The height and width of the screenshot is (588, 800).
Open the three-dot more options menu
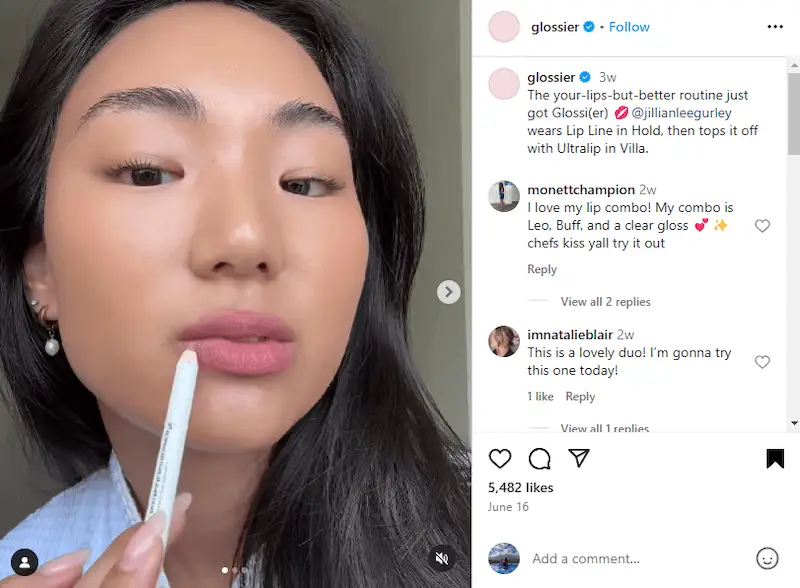(775, 27)
